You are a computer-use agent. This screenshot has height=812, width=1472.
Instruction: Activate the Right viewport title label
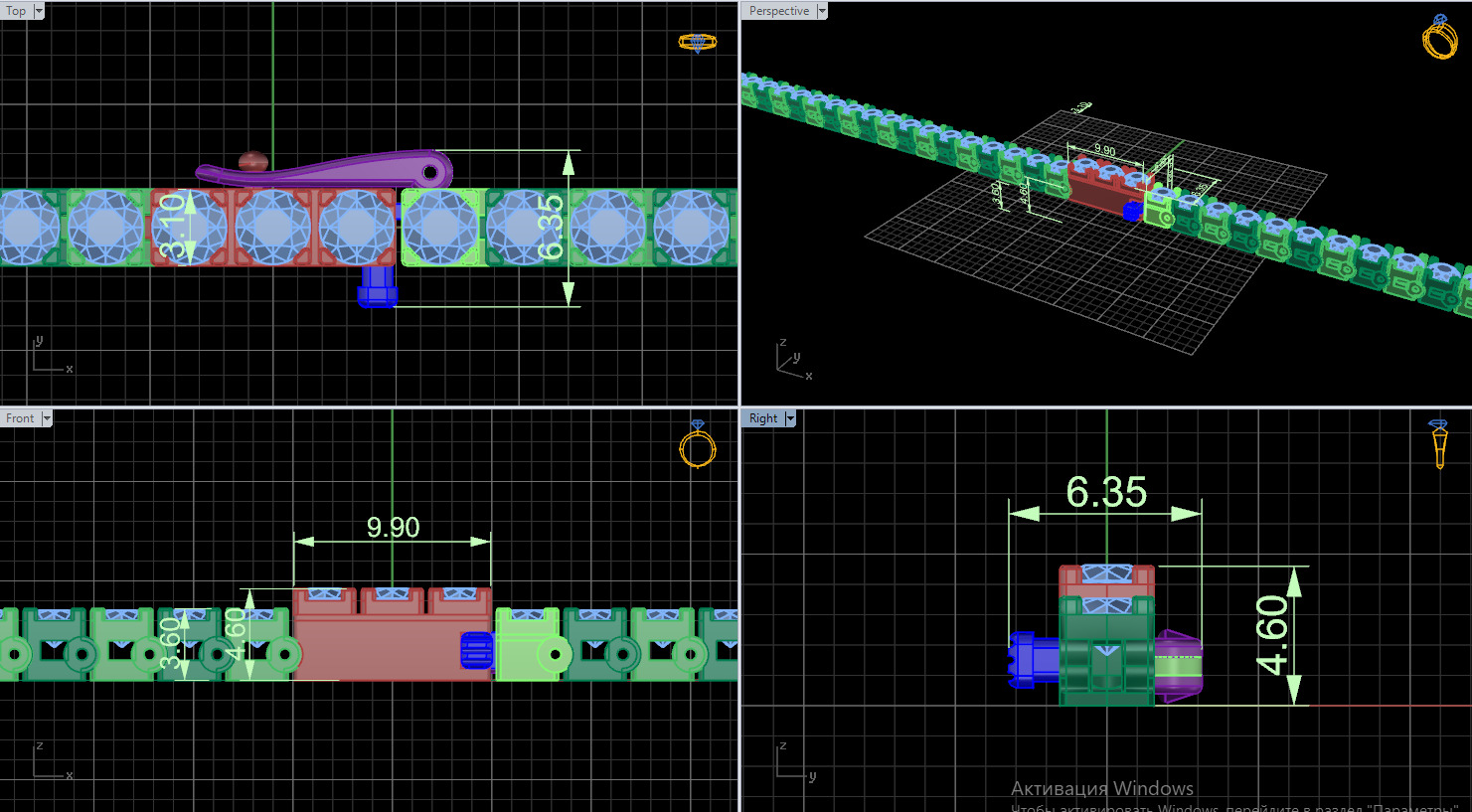[x=763, y=418]
